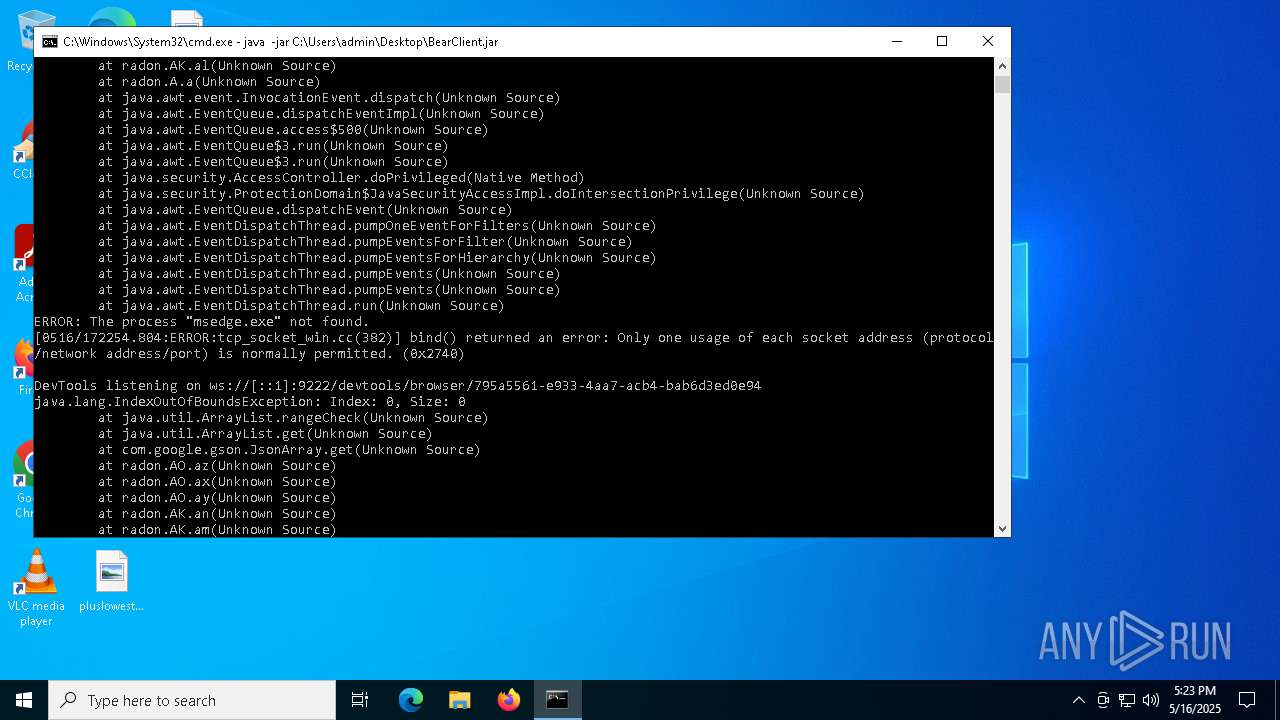
Task: Click the console scrollbar up arrow
Action: [1002, 66]
